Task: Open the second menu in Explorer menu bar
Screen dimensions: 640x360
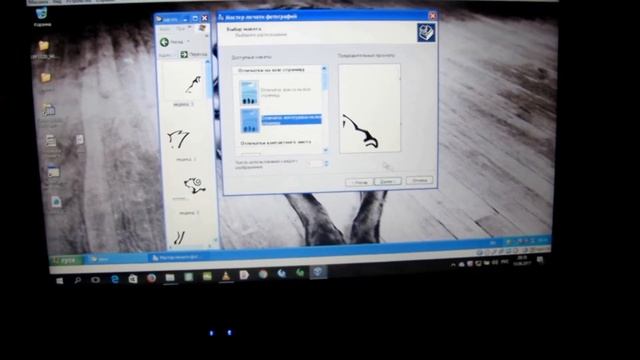Action: [180, 29]
